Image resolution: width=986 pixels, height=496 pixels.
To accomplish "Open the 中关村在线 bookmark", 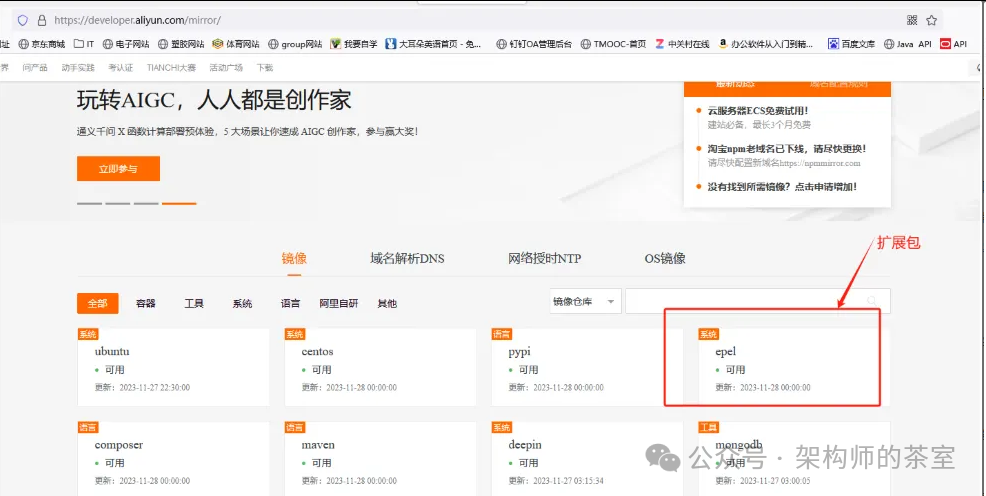I will (x=682, y=44).
